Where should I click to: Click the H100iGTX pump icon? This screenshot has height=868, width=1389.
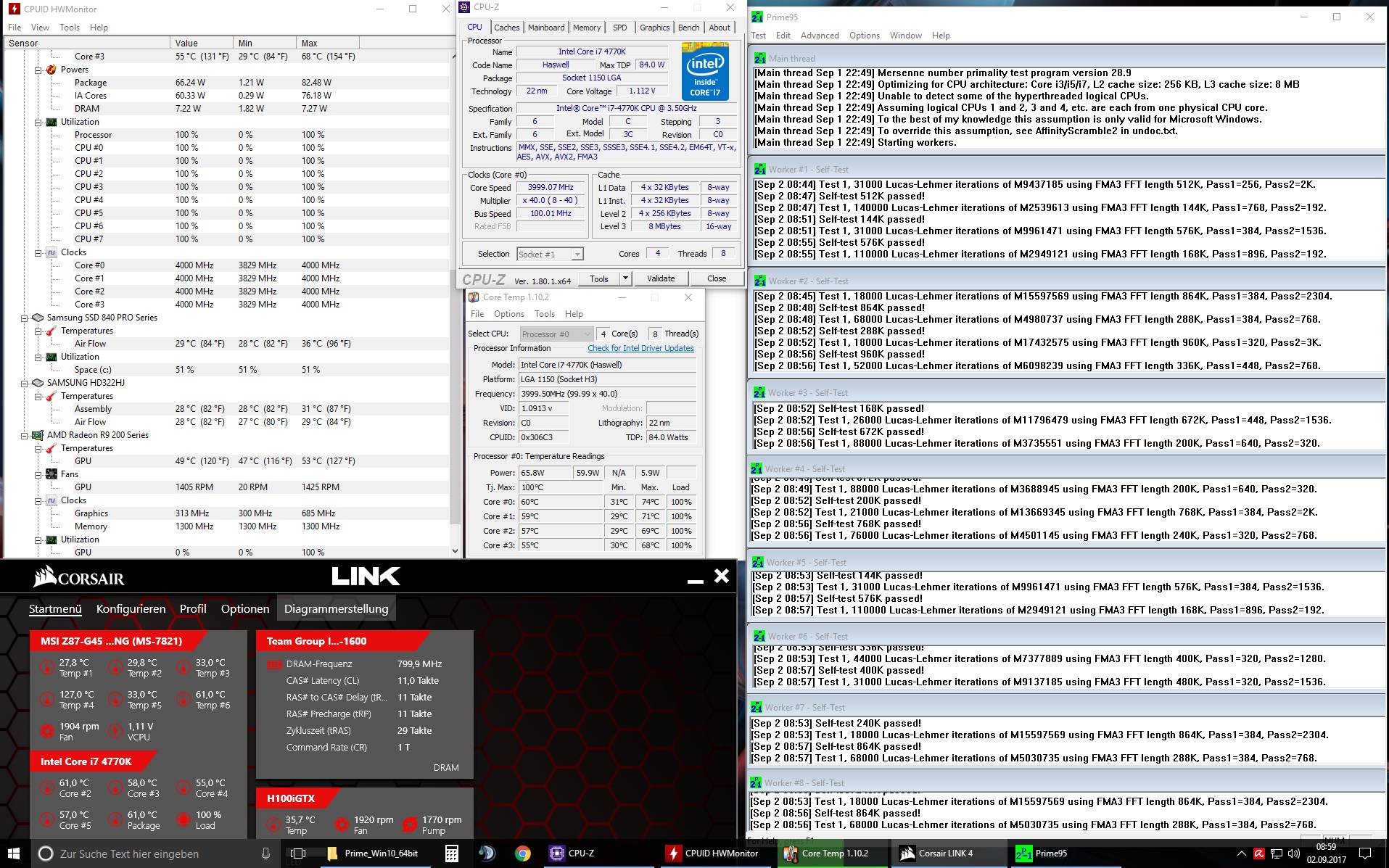coord(410,824)
